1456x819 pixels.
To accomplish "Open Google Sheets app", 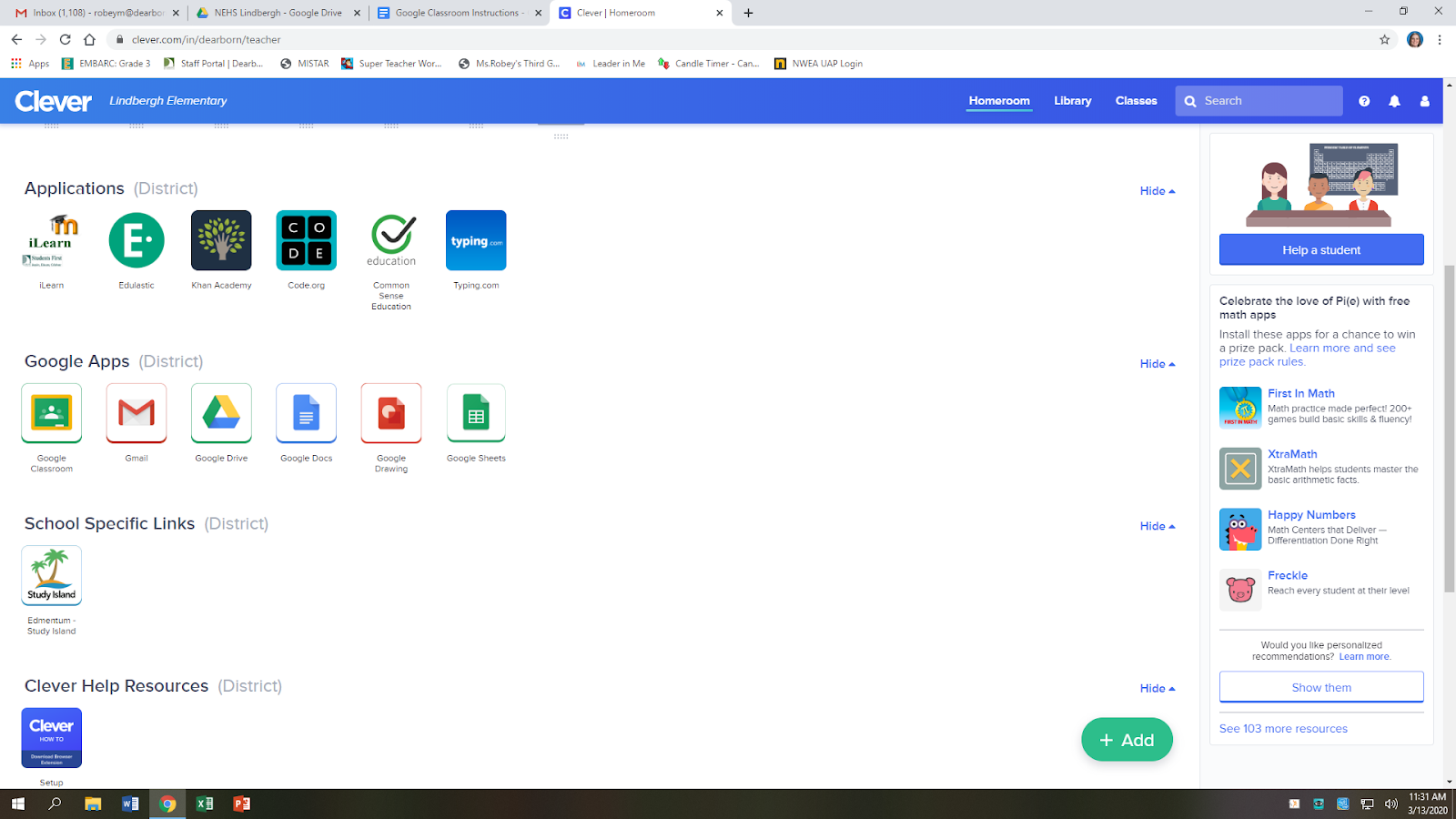I will [x=476, y=413].
